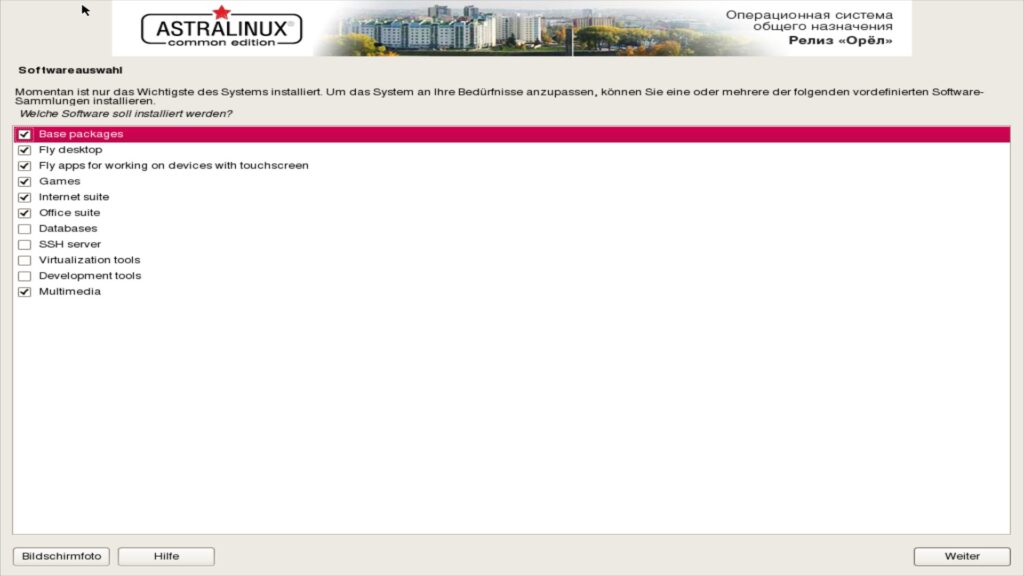Select the Base packages row text
1024x576 pixels.
[81, 134]
